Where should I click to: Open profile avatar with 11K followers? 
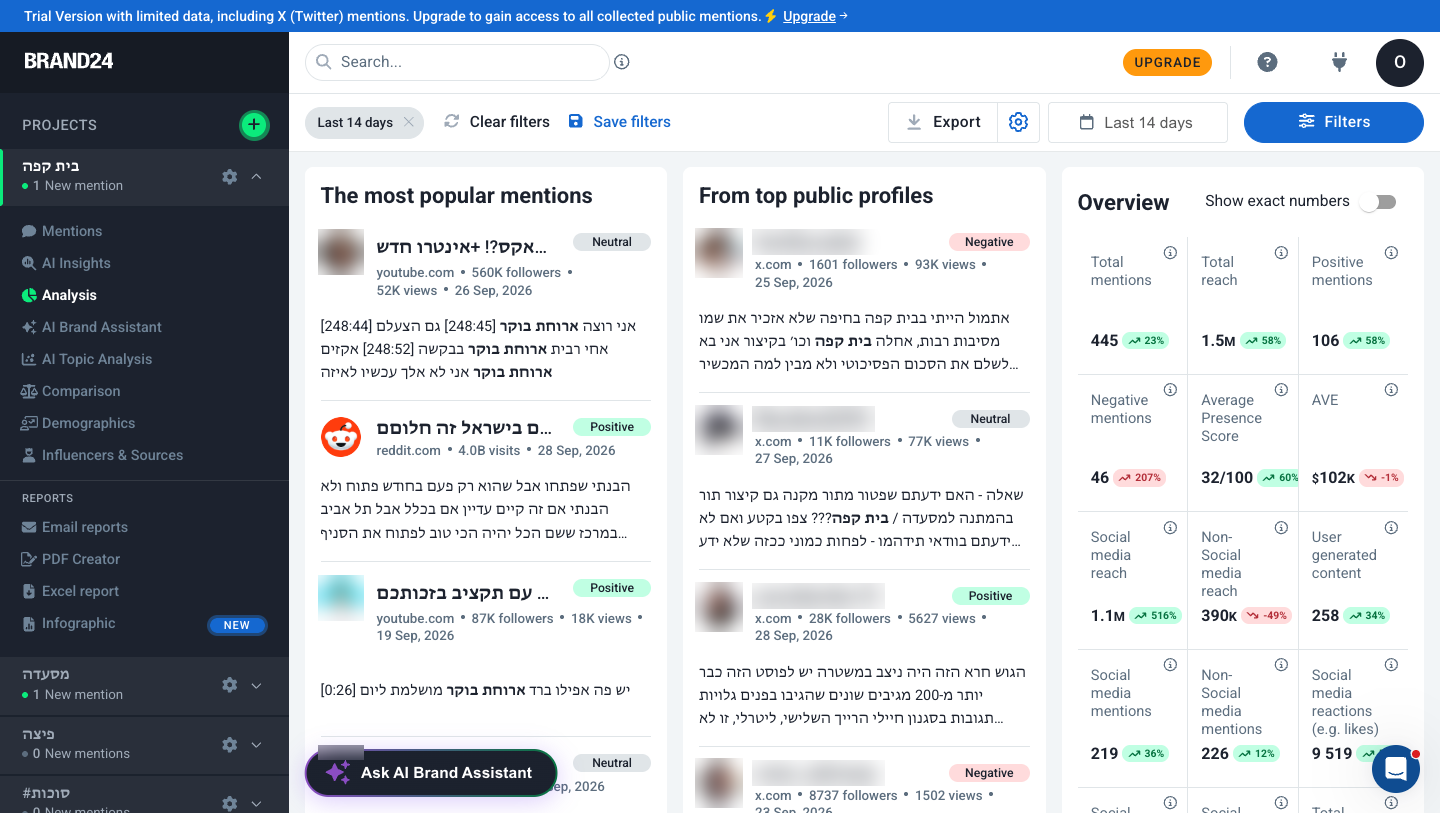[x=719, y=430]
